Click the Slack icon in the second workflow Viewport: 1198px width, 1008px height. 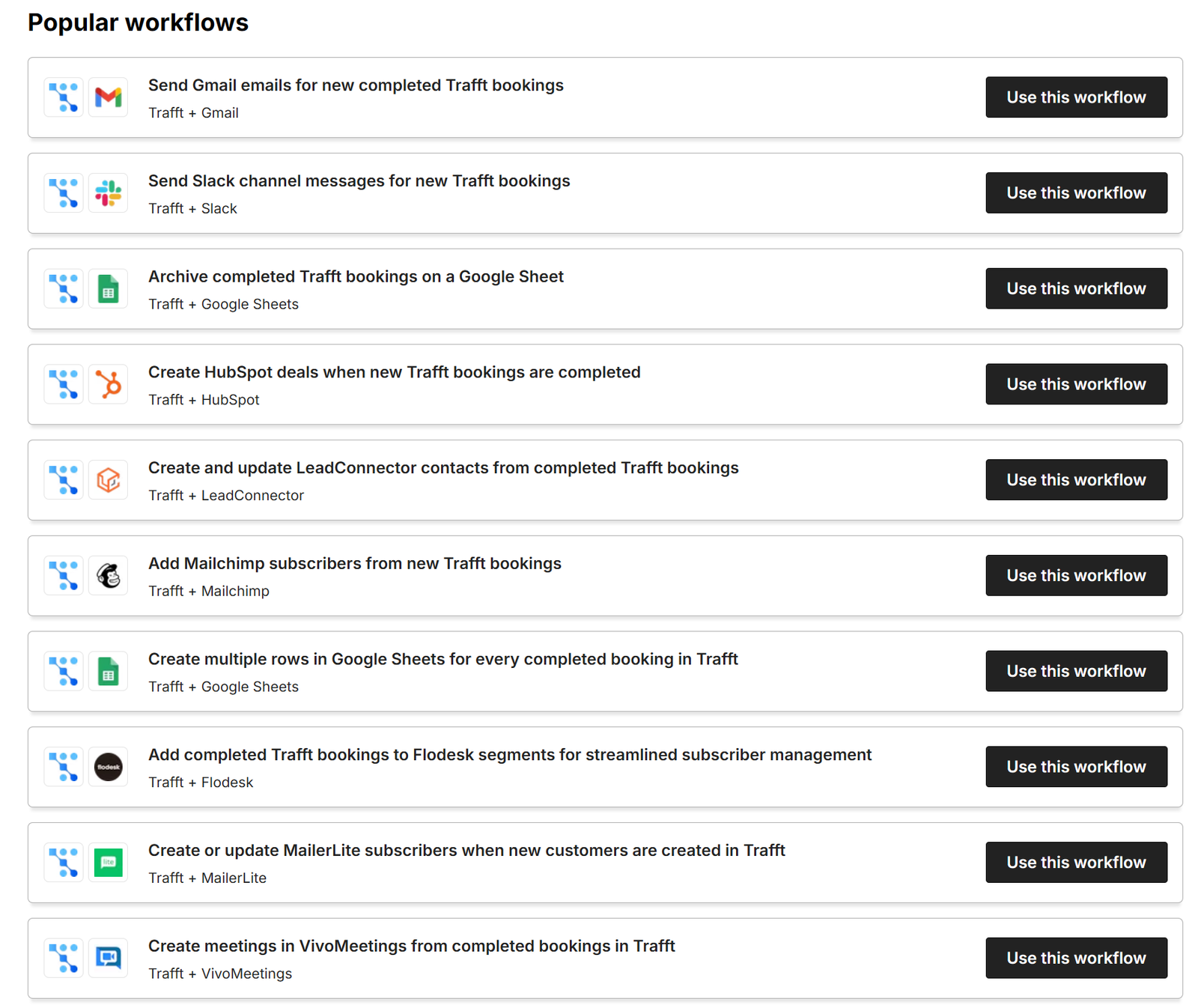pyautogui.click(x=108, y=193)
